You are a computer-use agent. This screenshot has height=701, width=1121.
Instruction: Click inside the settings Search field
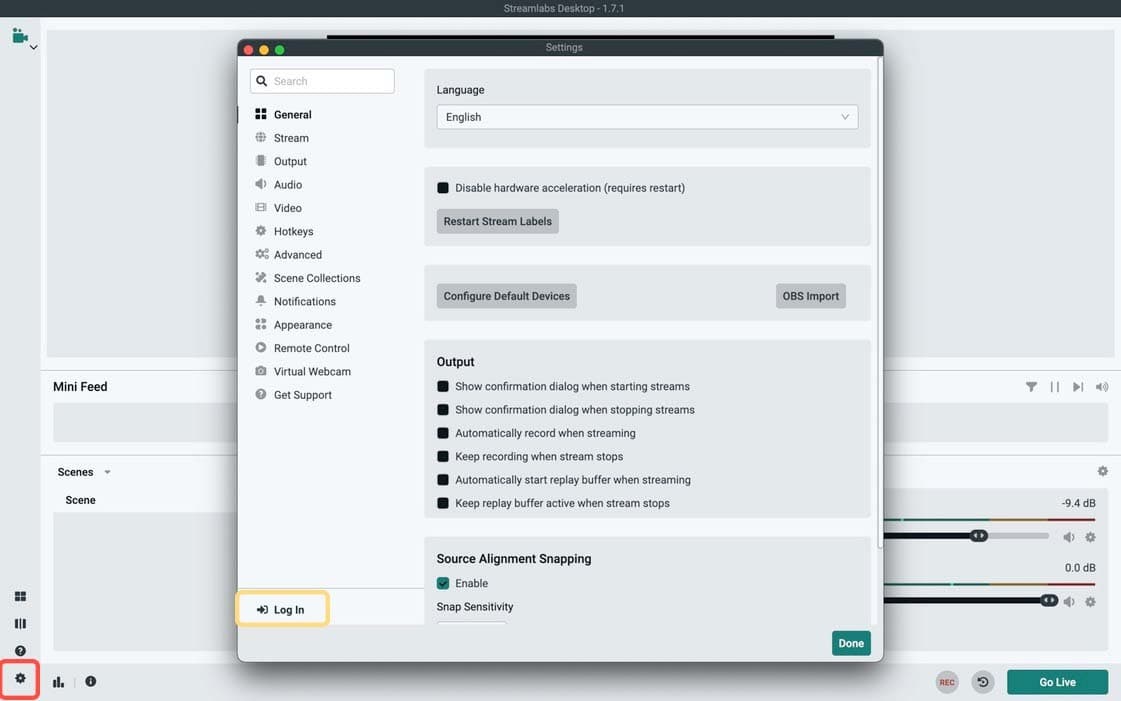322,80
